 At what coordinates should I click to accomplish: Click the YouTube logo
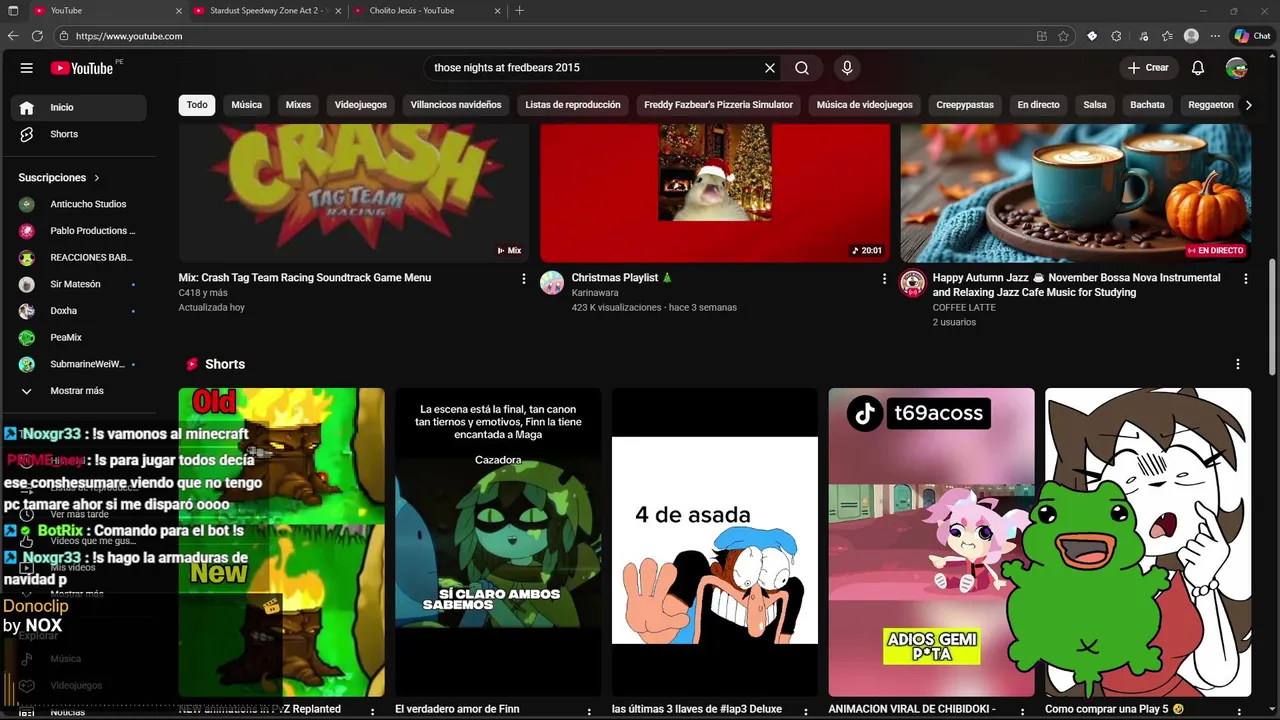[82, 68]
